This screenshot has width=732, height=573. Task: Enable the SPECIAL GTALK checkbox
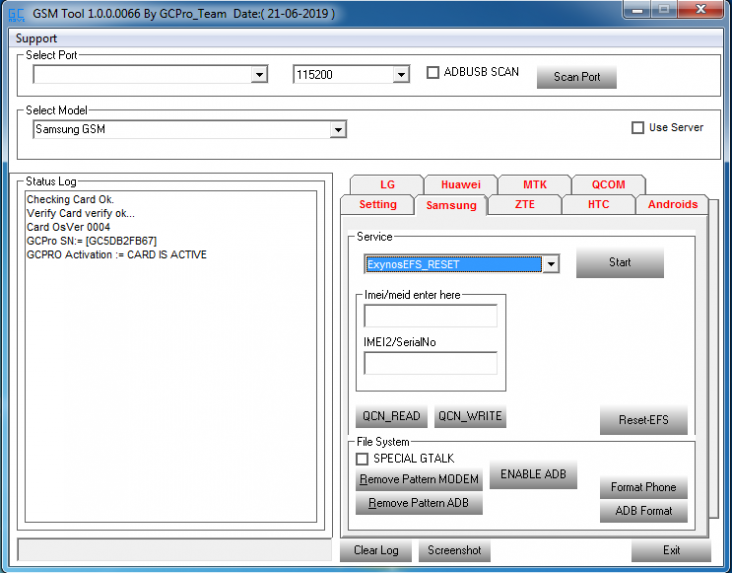pos(362,459)
